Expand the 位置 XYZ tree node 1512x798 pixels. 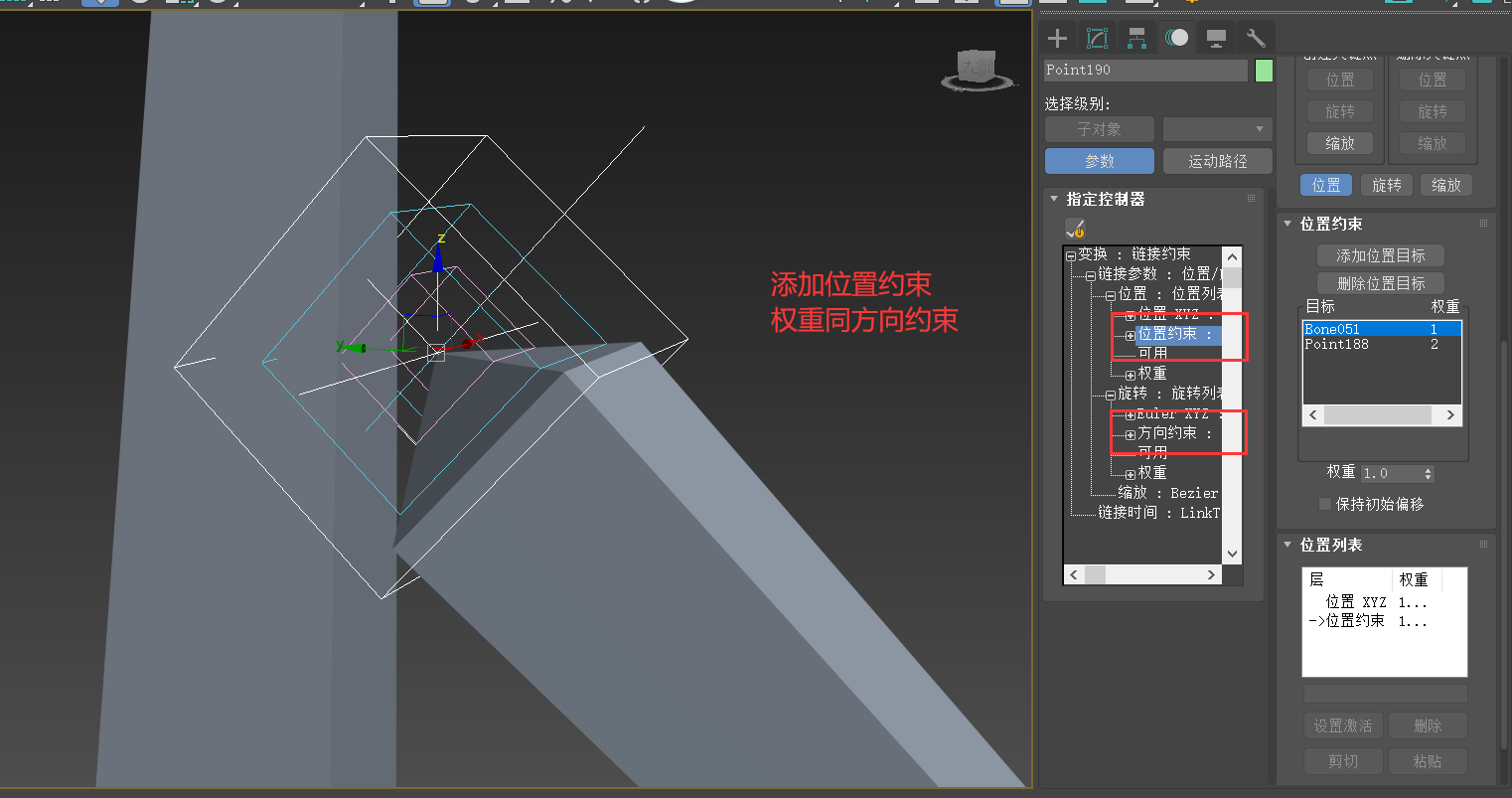(1130, 316)
